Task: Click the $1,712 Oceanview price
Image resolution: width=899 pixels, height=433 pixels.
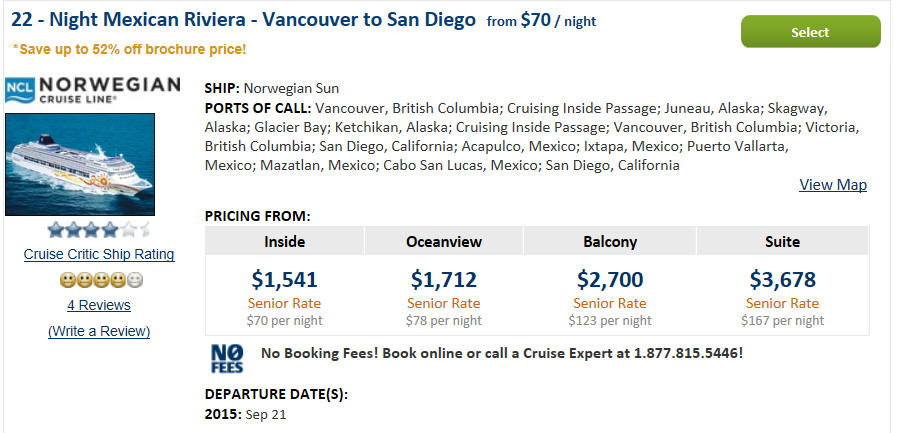Action: 444,280
